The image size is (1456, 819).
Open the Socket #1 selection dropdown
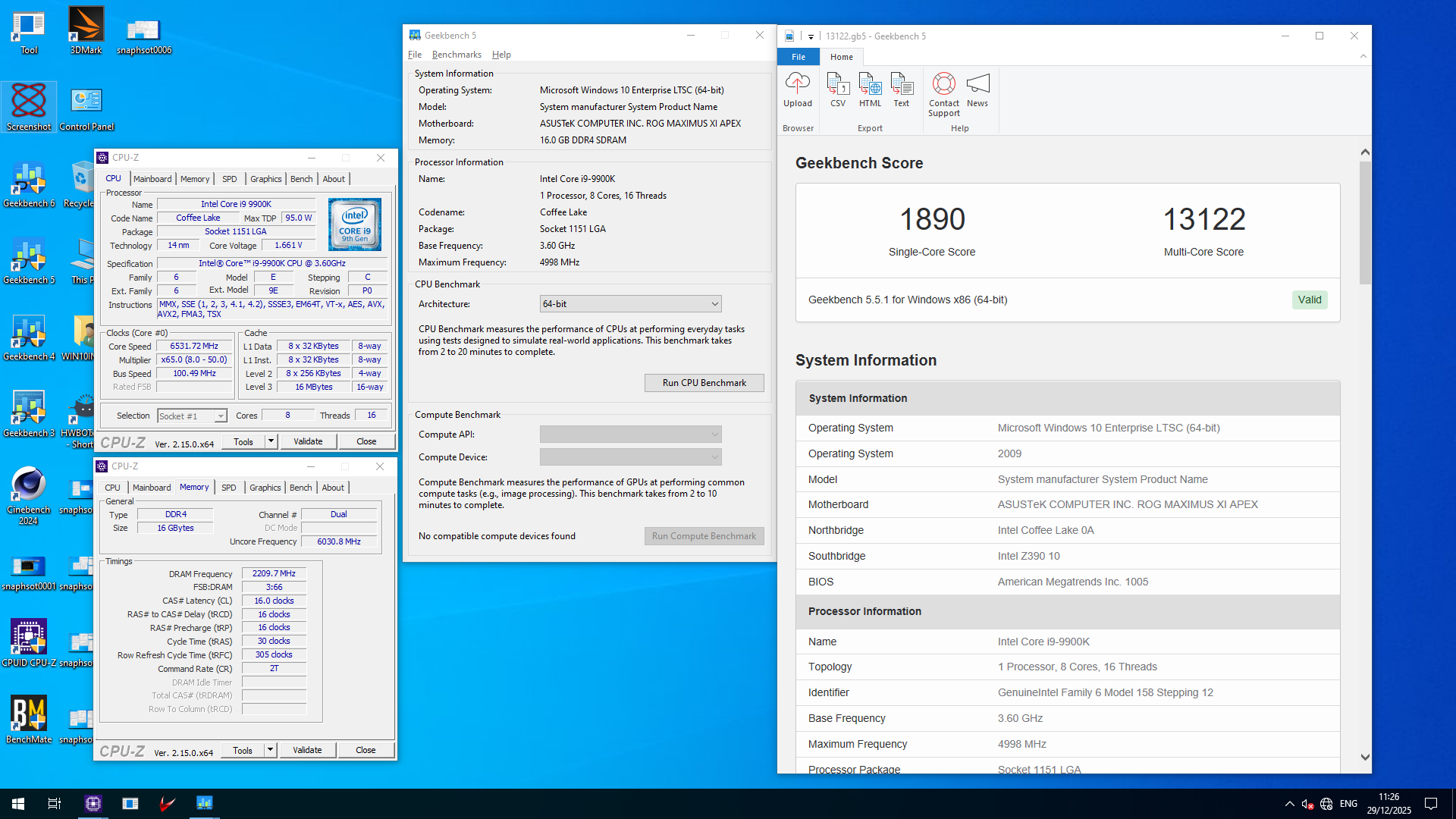pos(192,416)
